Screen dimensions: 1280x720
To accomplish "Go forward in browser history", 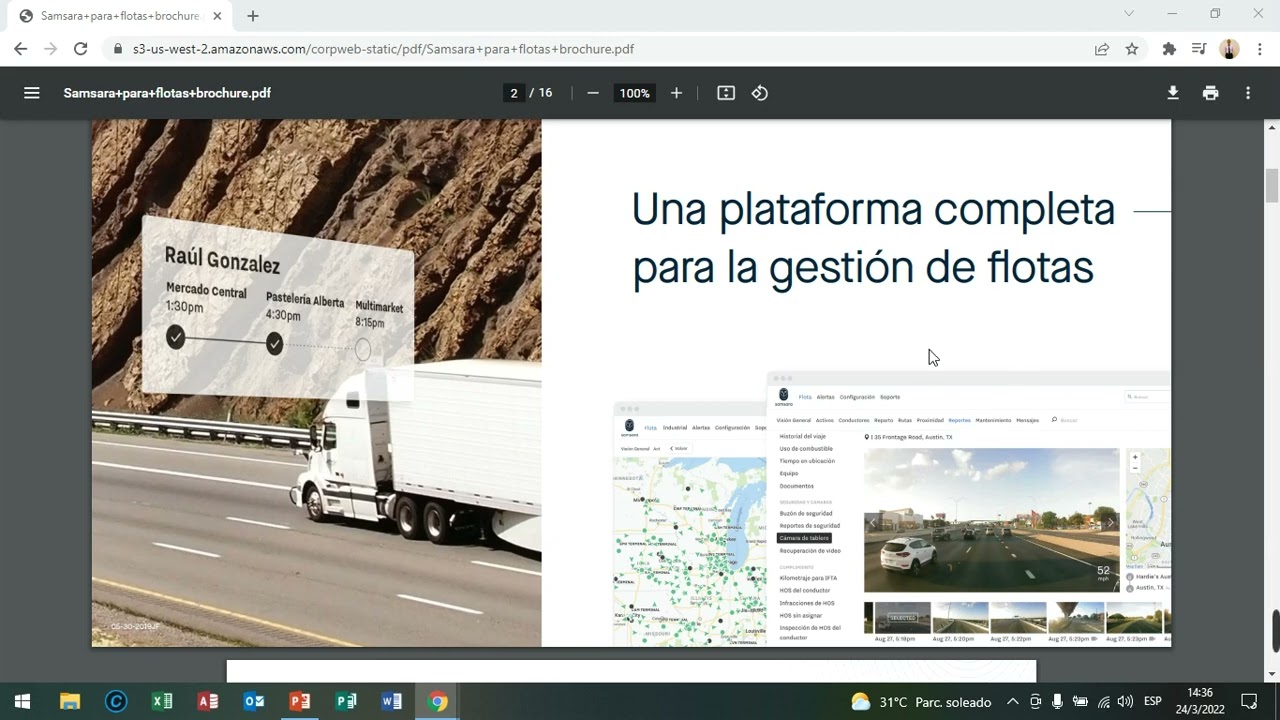I will click(x=51, y=49).
